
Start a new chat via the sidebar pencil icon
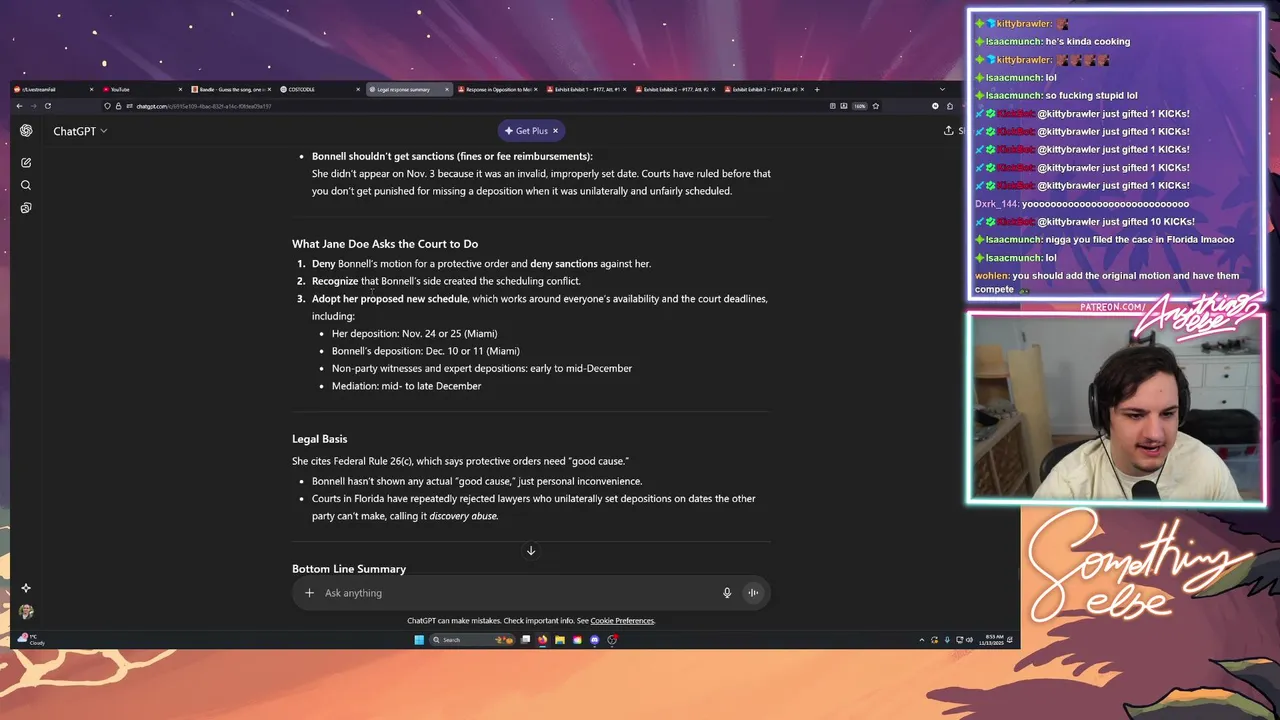click(x=26, y=162)
